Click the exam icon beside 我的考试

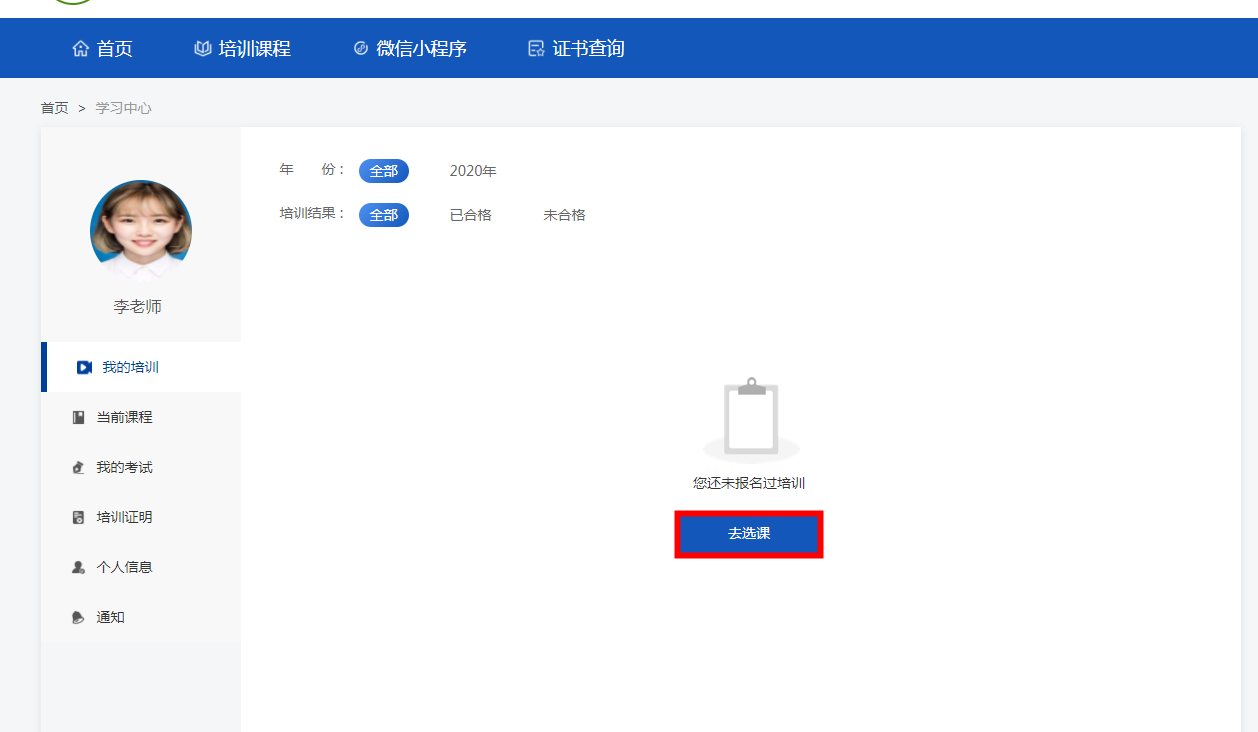(x=79, y=468)
